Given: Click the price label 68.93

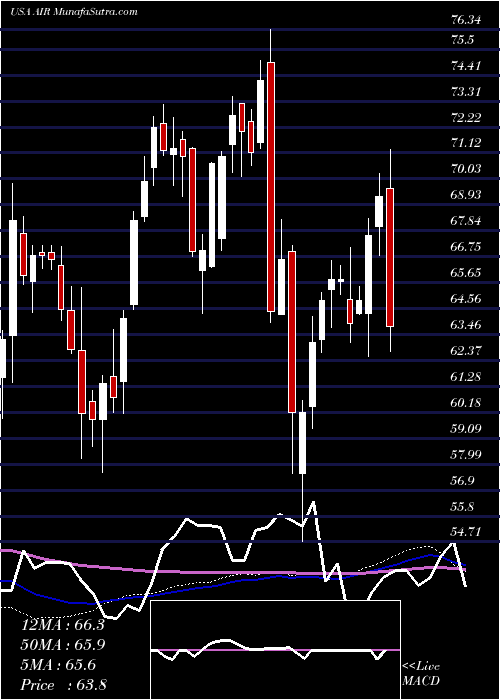Looking at the screenshot, I should (x=468, y=195).
